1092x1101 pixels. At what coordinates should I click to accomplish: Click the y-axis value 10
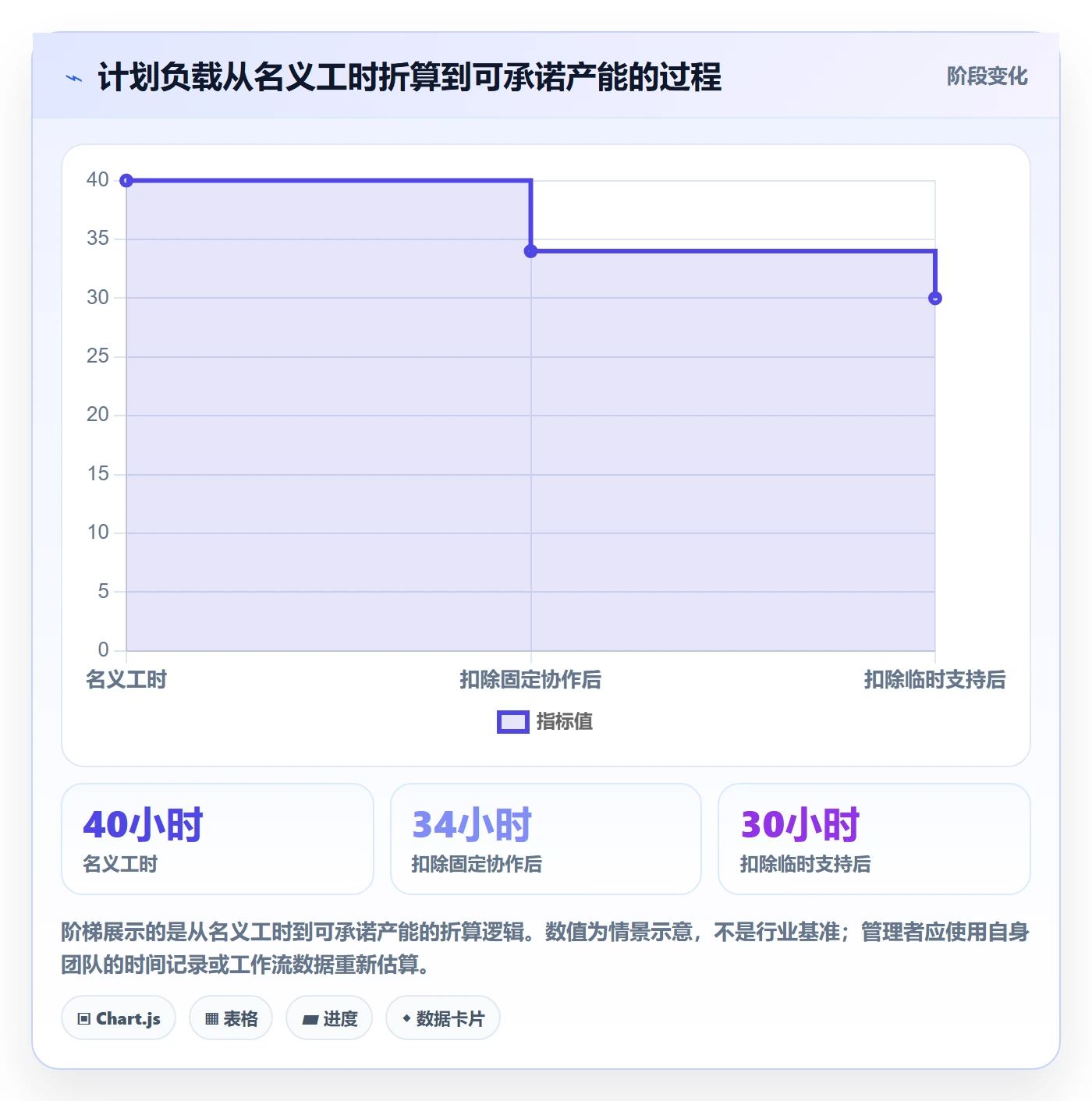point(97,533)
